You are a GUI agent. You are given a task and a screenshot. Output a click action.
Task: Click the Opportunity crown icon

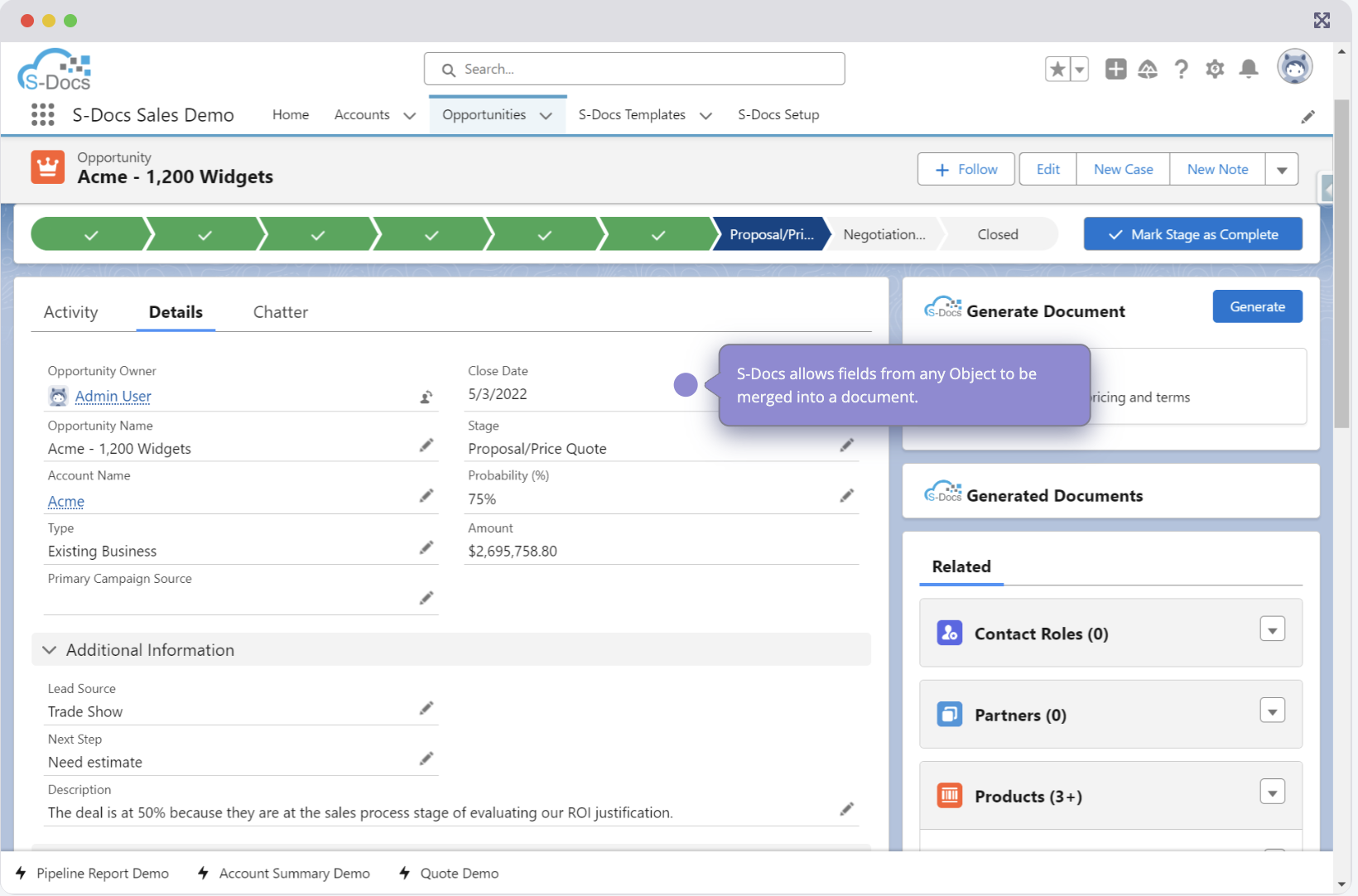[x=47, y=166]
